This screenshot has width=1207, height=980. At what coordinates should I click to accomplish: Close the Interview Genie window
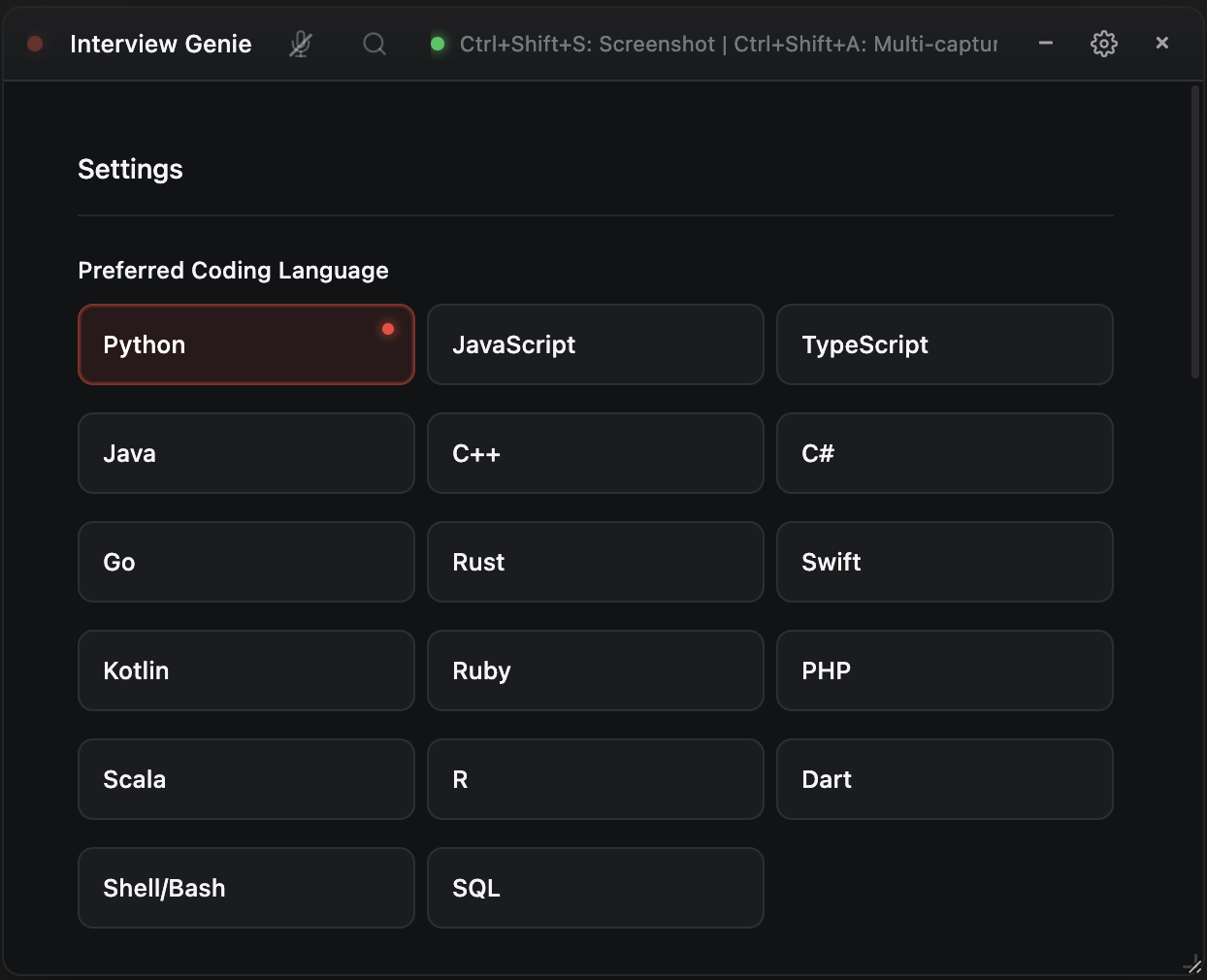pos(1162,43)
